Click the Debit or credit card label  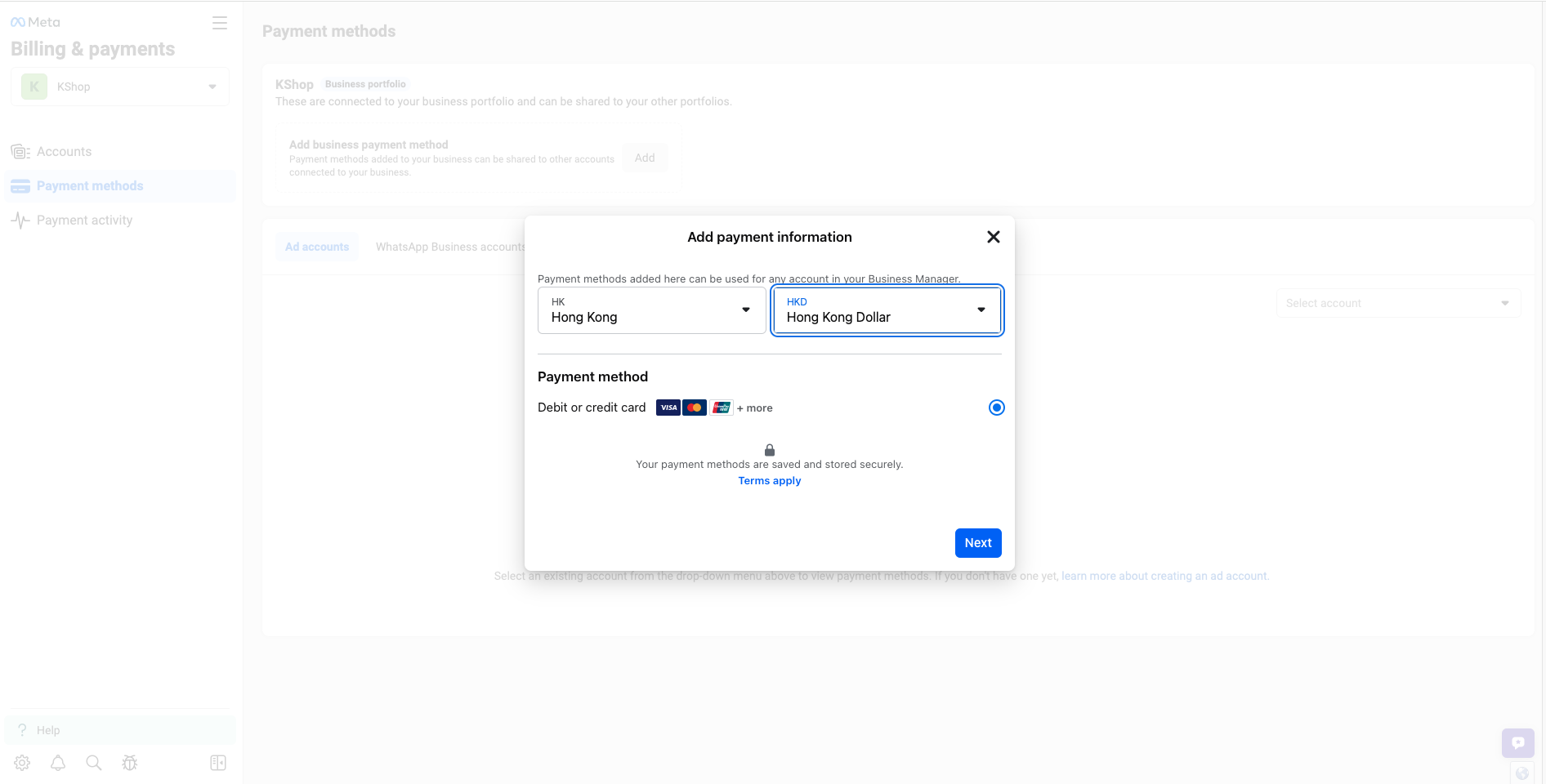[592, 408]
